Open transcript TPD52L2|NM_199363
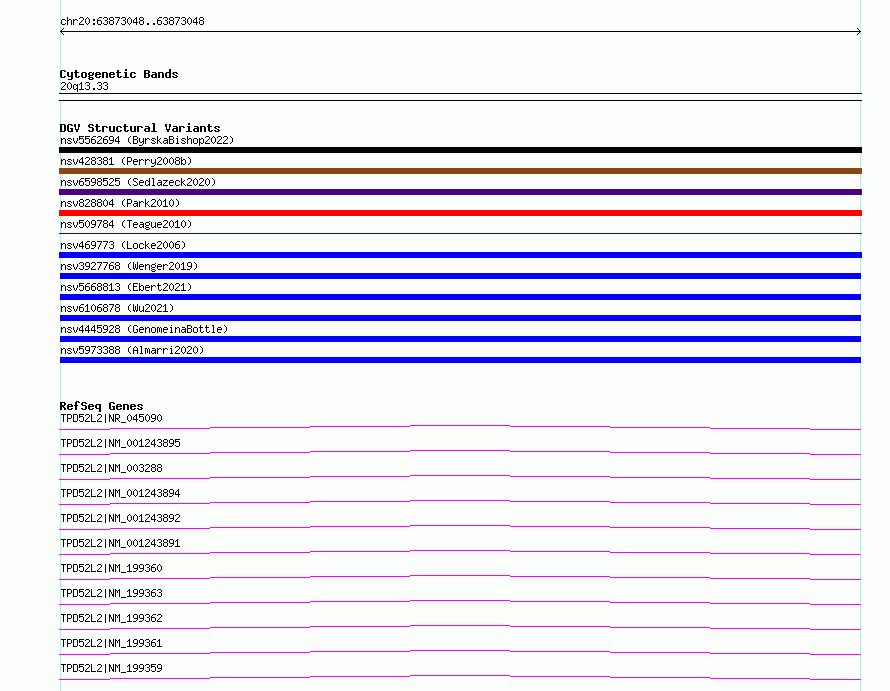890x691 pixels. [111, 593]
